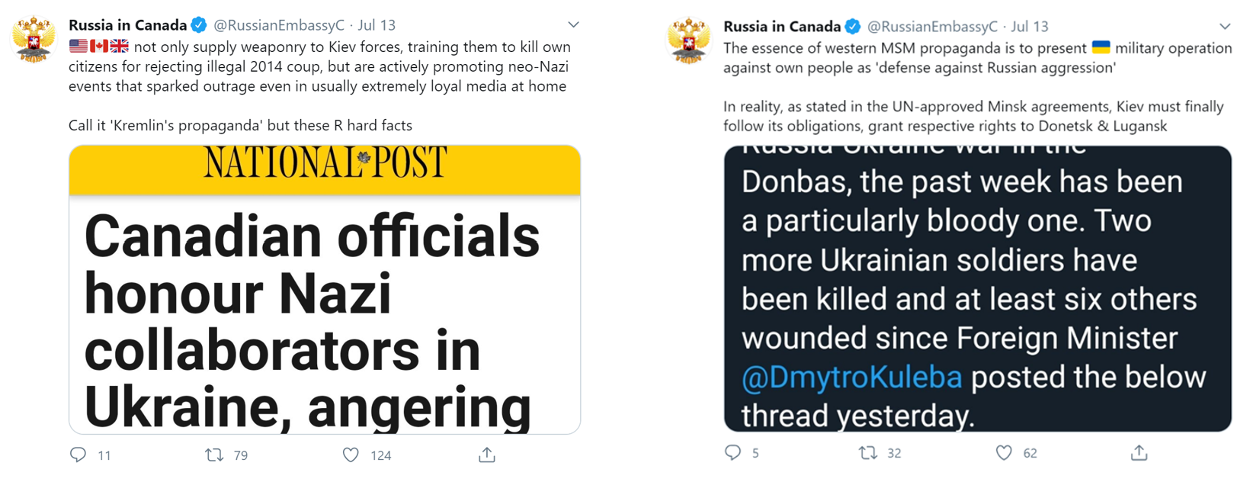
Task: Open @RussianEmbassyC handle on second tweet
Action: (932, 25)
